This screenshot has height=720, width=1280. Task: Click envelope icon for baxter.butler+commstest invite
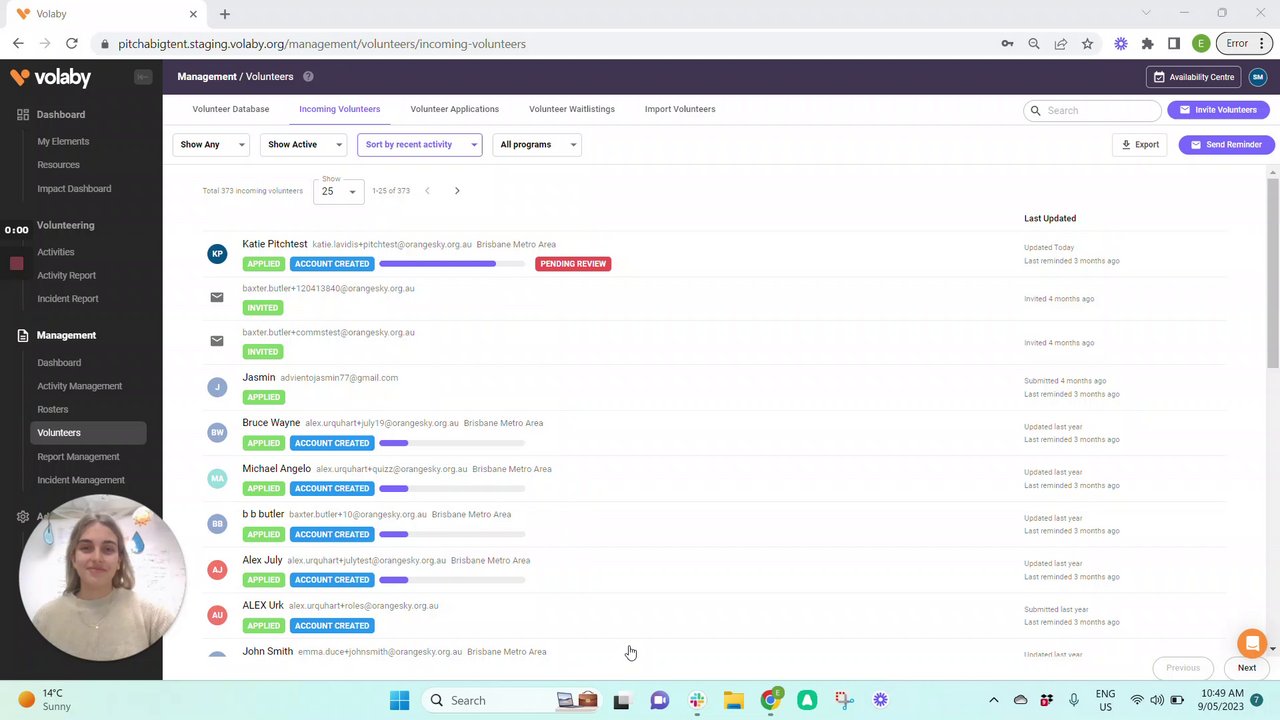tap(217, 341)
